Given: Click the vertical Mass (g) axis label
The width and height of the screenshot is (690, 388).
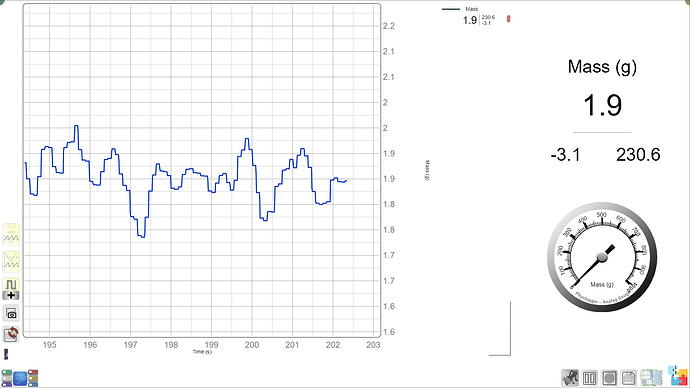Looking at the screenshot, I should 427,170.
